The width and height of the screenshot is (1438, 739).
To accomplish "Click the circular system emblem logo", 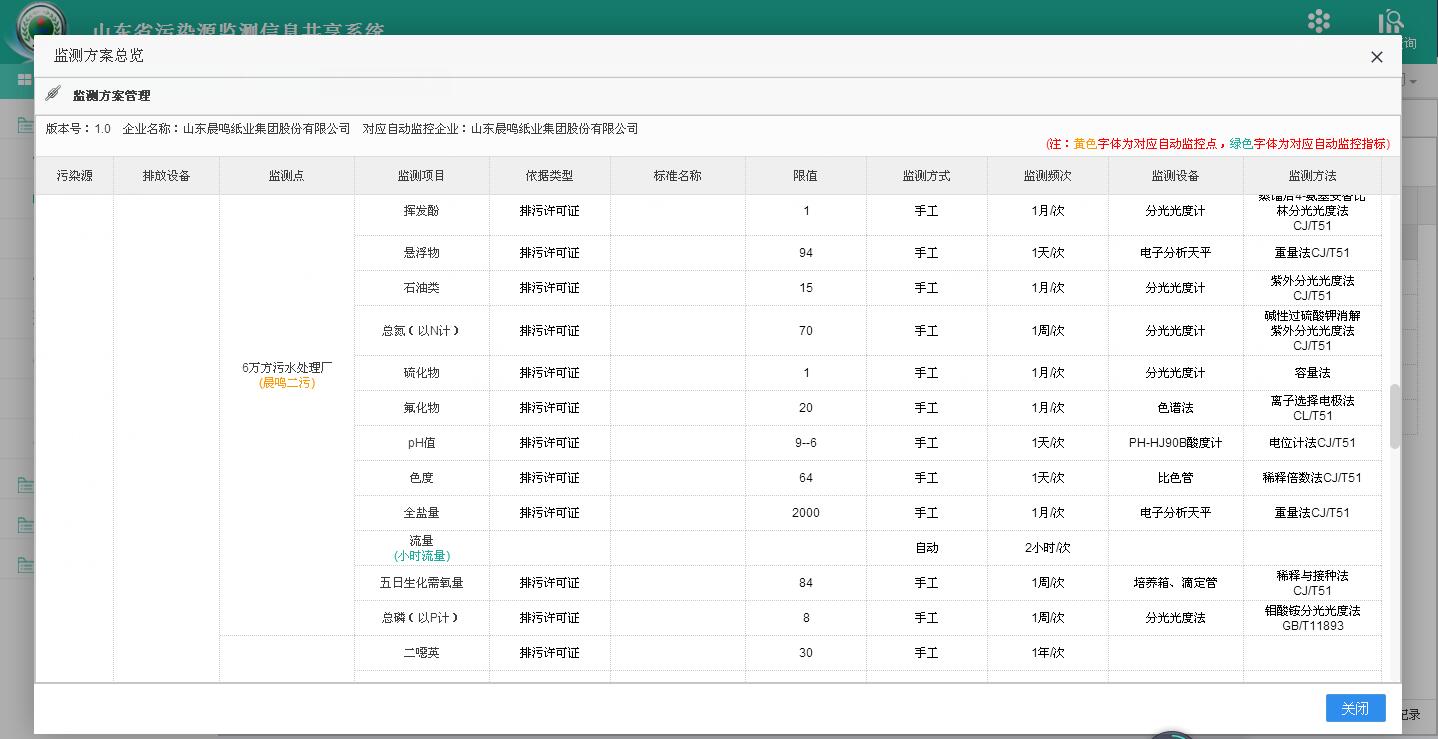I will coord(39,20).
